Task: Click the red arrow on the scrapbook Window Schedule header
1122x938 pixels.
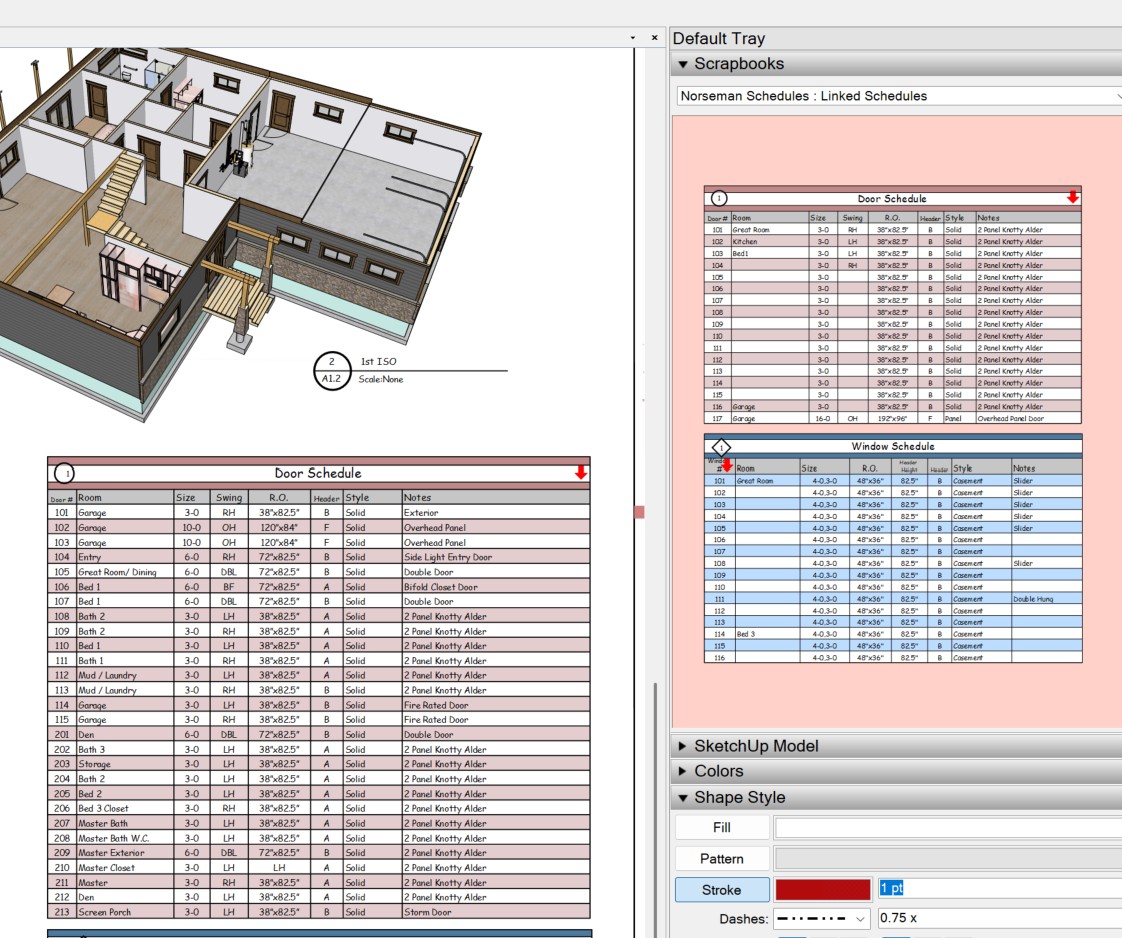Action: [x=727, y=466]
